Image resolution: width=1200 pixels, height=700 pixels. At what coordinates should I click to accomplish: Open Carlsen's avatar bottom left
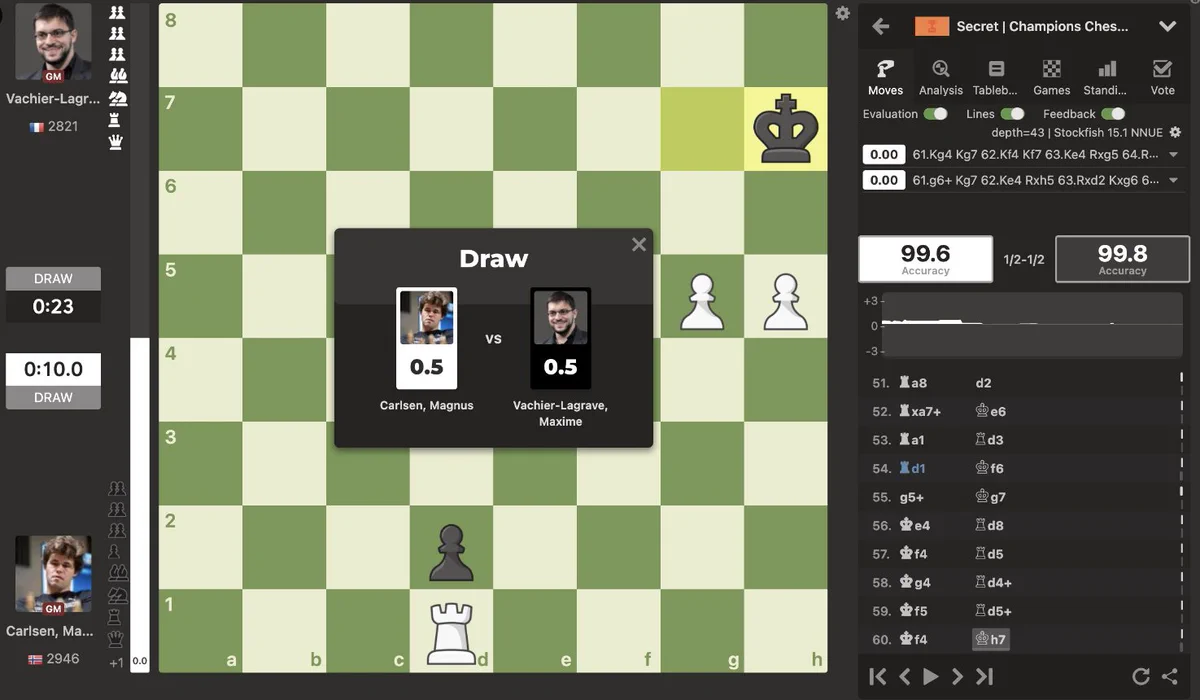click(x=53, y=574)
